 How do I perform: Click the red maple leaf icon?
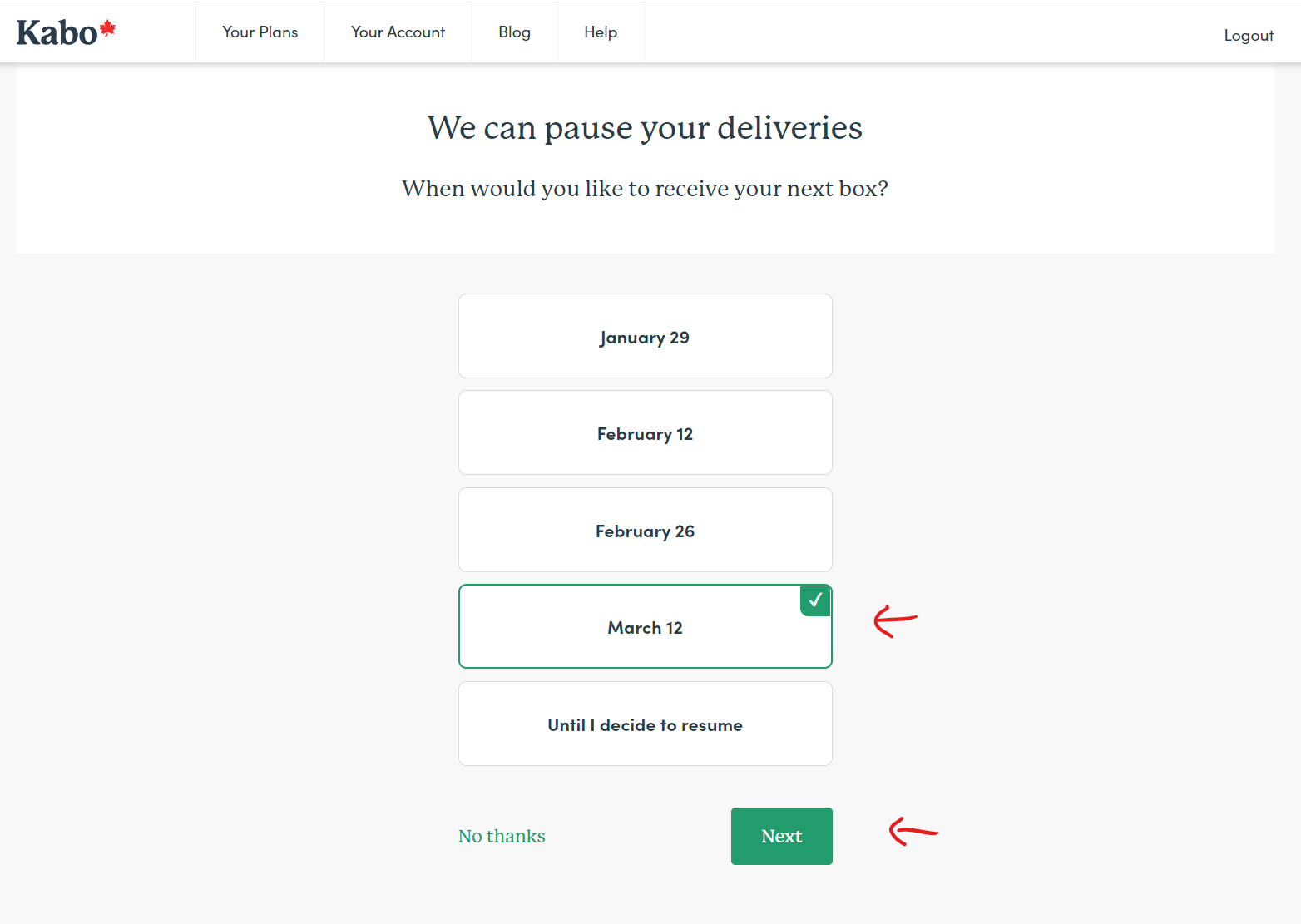coord(107,29)
